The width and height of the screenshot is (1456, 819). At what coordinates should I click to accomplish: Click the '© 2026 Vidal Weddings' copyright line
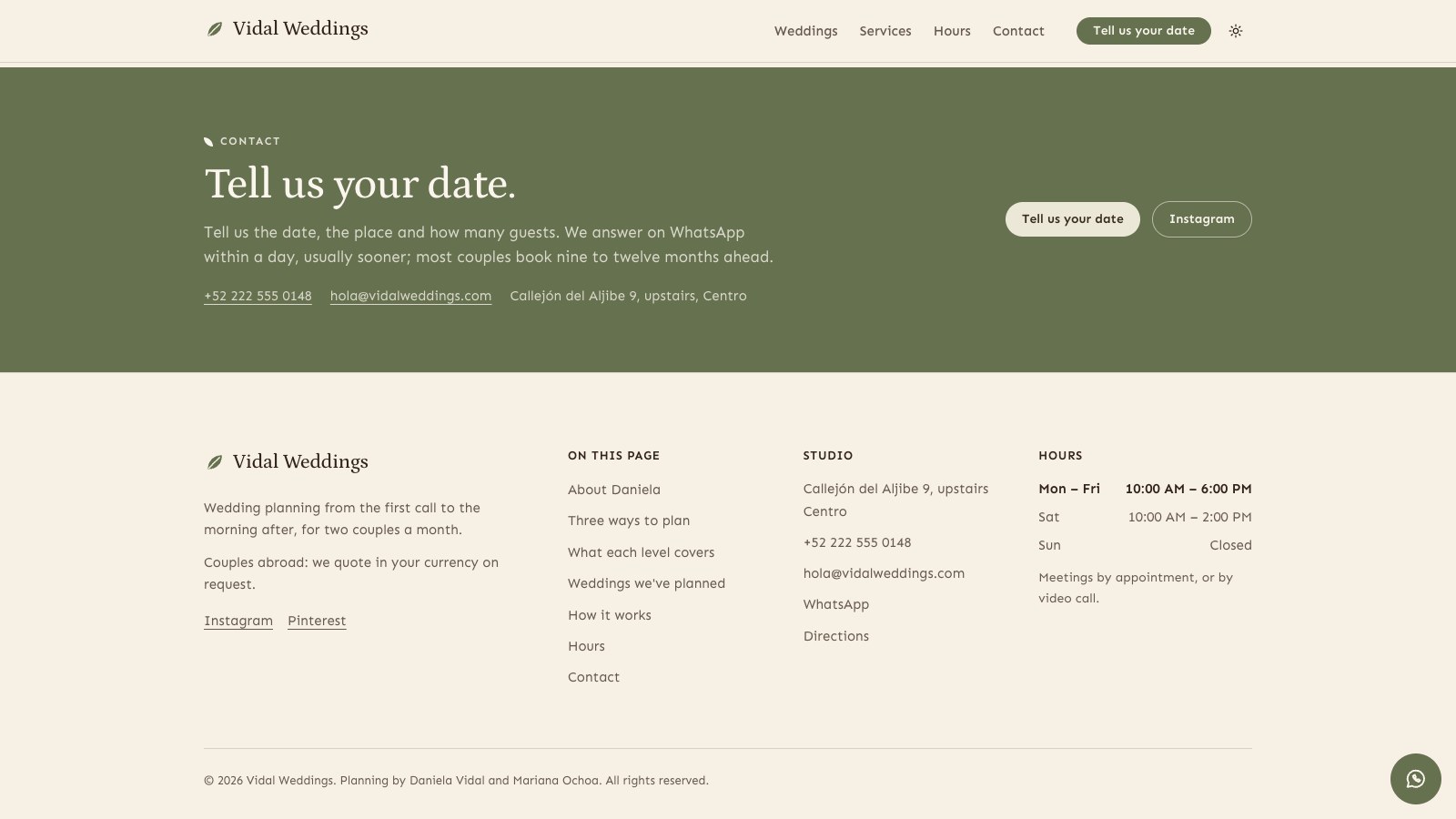456,781
